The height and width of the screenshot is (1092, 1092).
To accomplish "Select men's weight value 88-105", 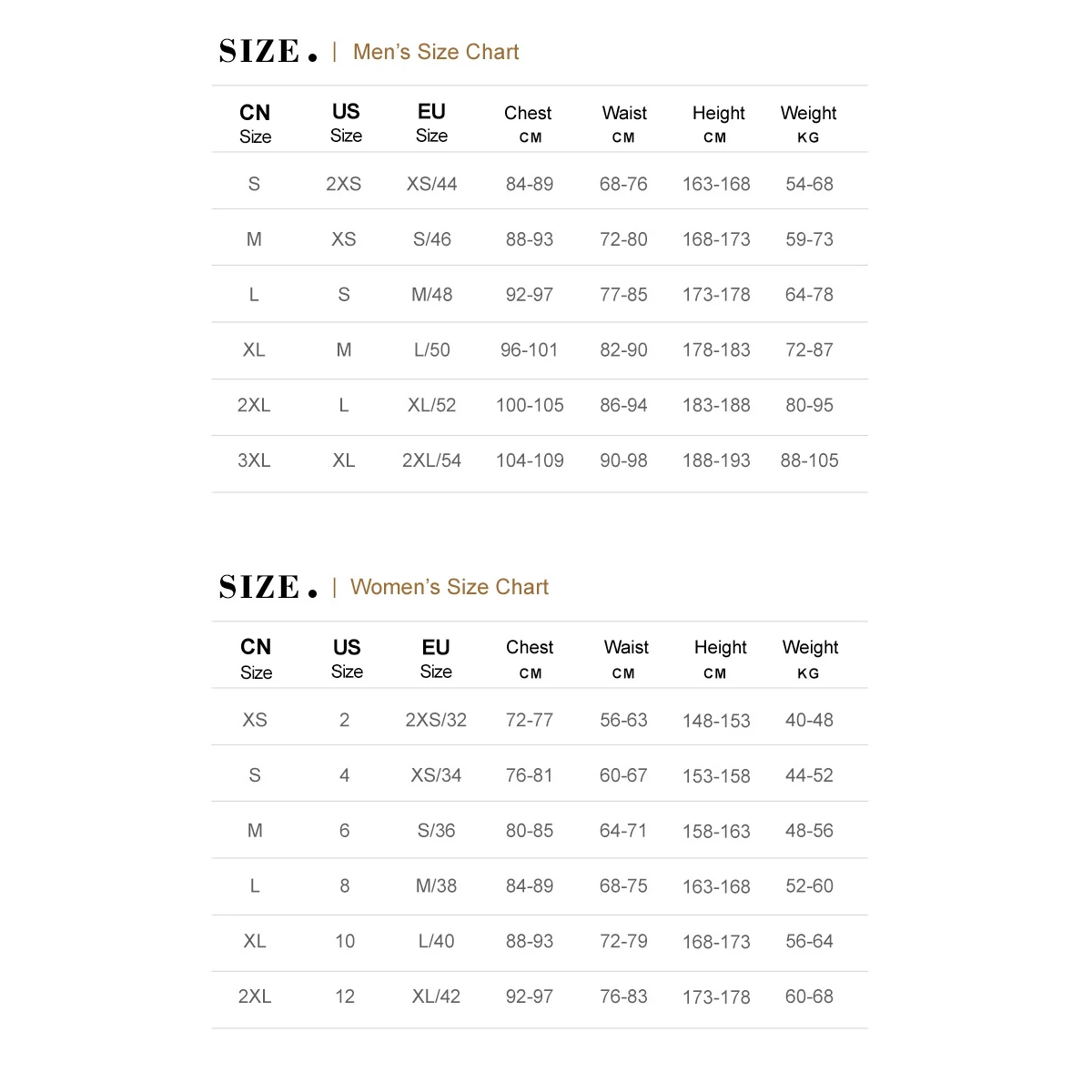I will 809,460.
